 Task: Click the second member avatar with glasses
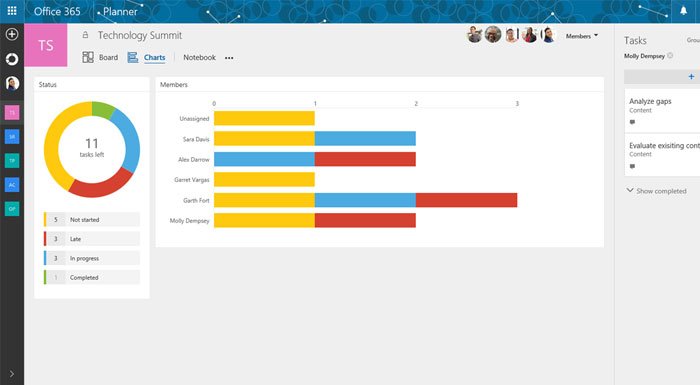pos(493,35)
